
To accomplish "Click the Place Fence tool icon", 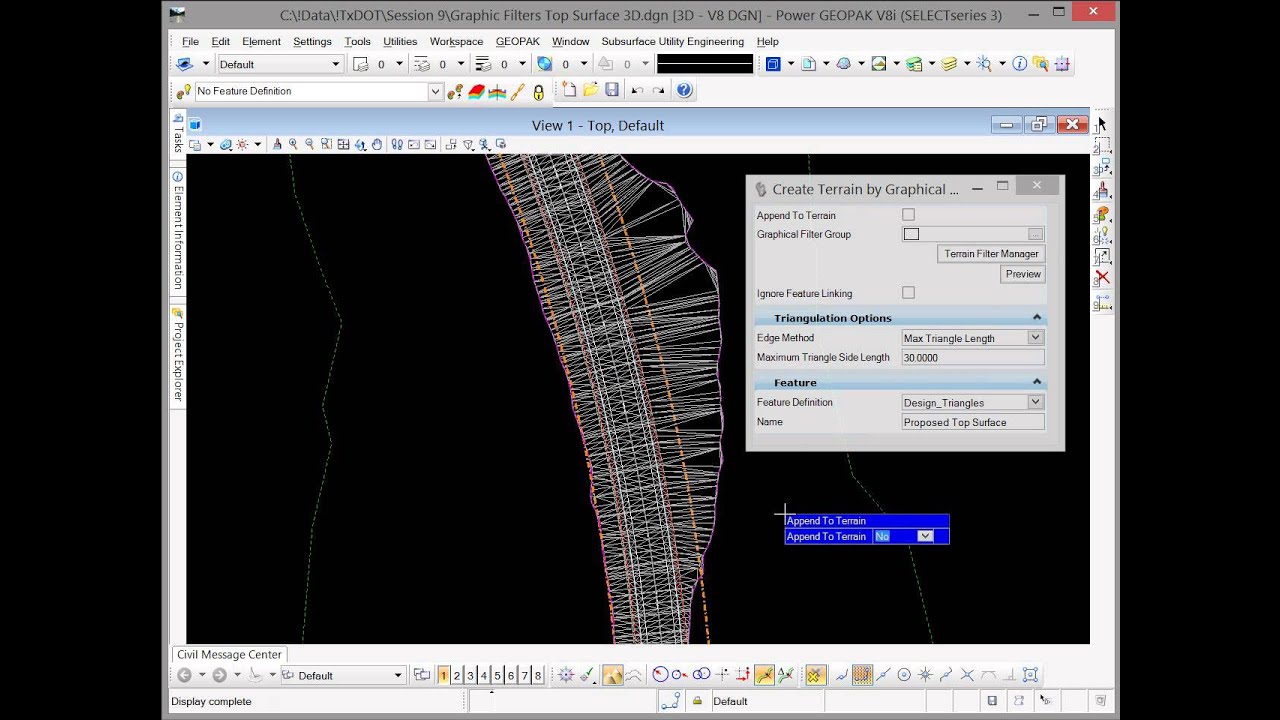I will coord(1102,147).
